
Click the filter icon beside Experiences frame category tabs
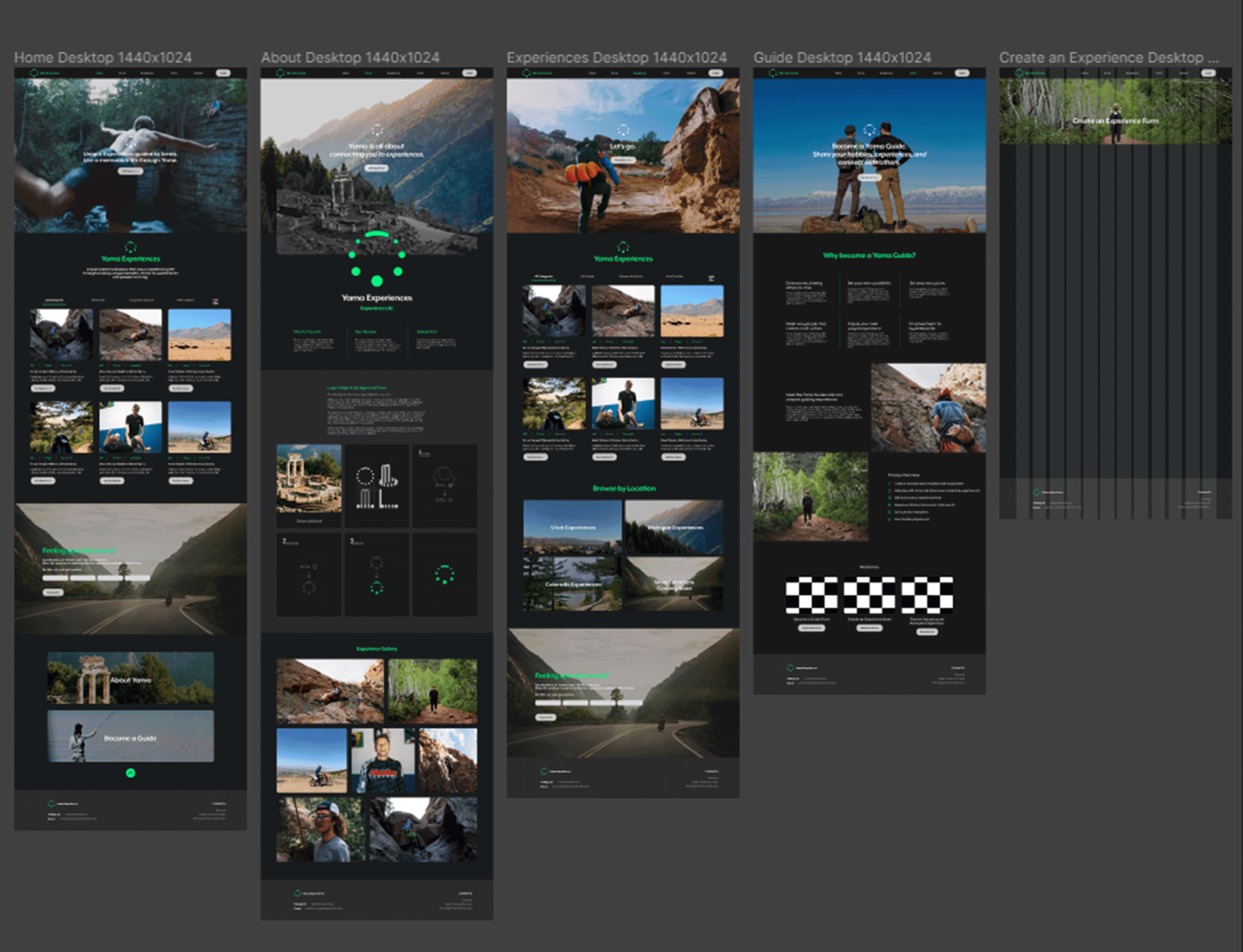(x=711, y=278)
